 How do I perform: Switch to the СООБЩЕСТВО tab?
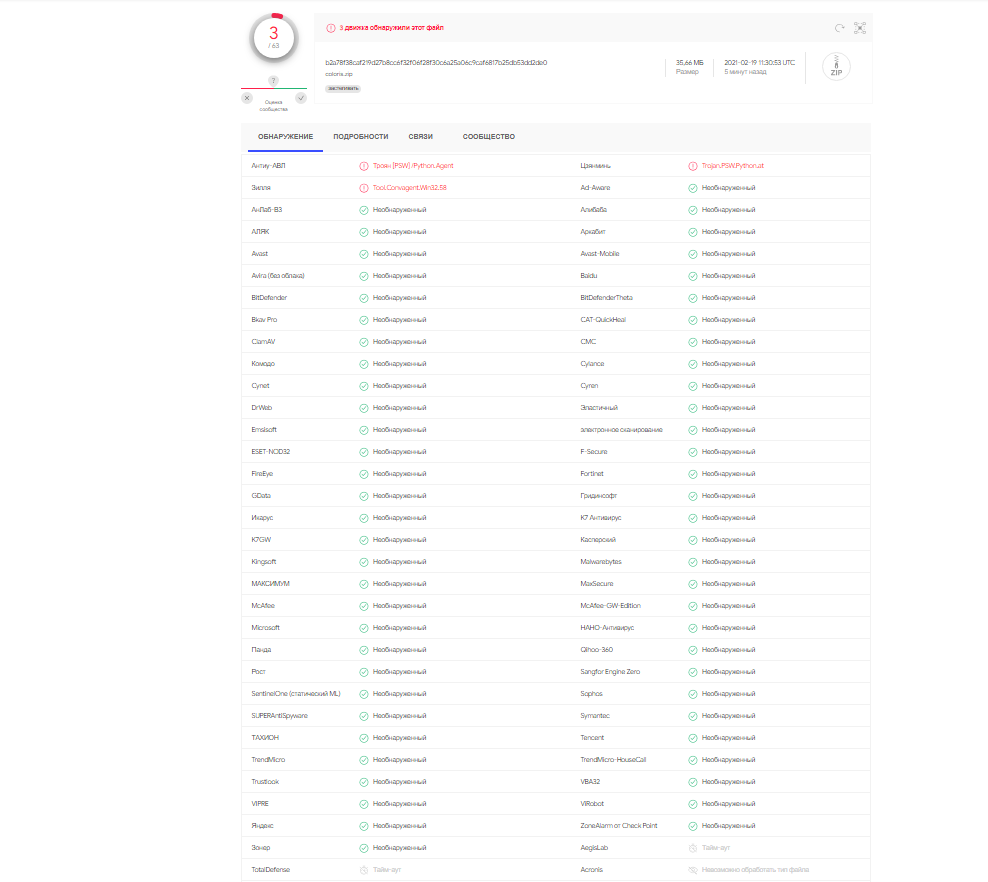[488, 137]
